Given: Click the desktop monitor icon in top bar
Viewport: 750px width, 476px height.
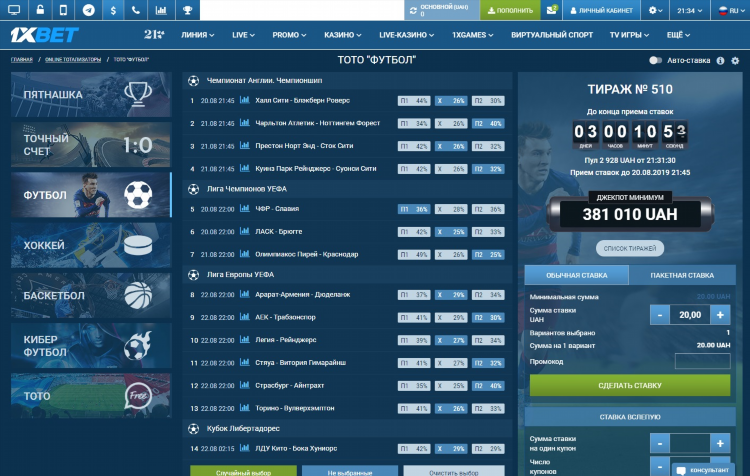Looking at the screenshot, I should click(14, 10).
